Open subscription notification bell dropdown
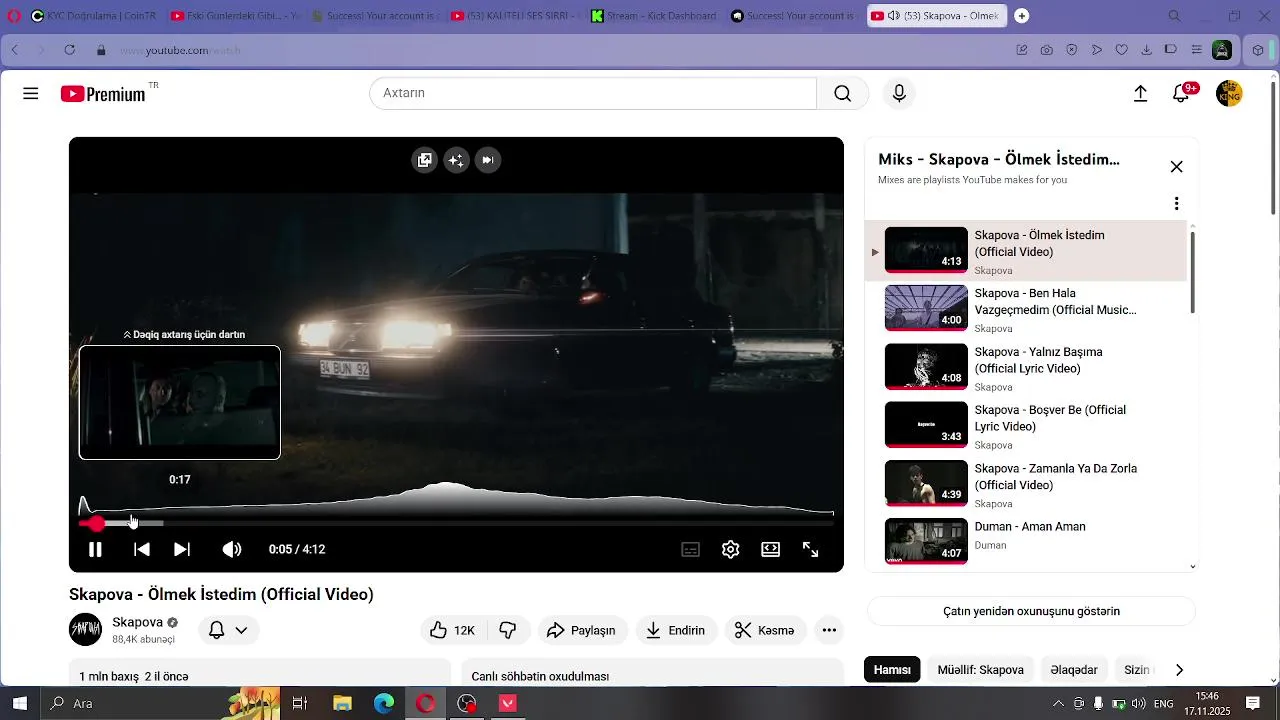 point(228,630)
